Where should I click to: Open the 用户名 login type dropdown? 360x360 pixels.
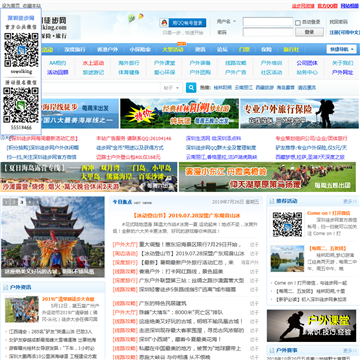tap(226, 22)
